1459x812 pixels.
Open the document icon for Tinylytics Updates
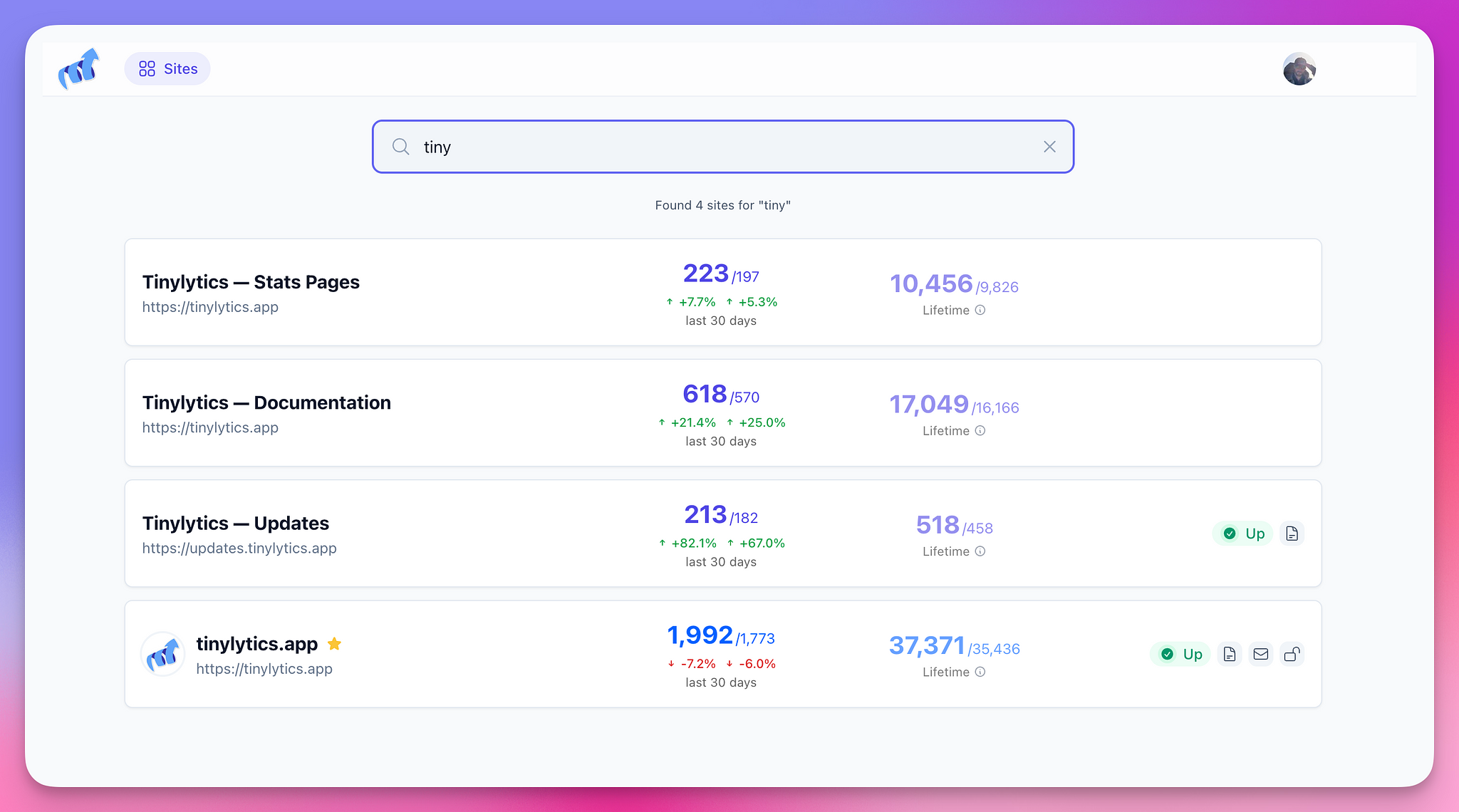coord(1292,533)
